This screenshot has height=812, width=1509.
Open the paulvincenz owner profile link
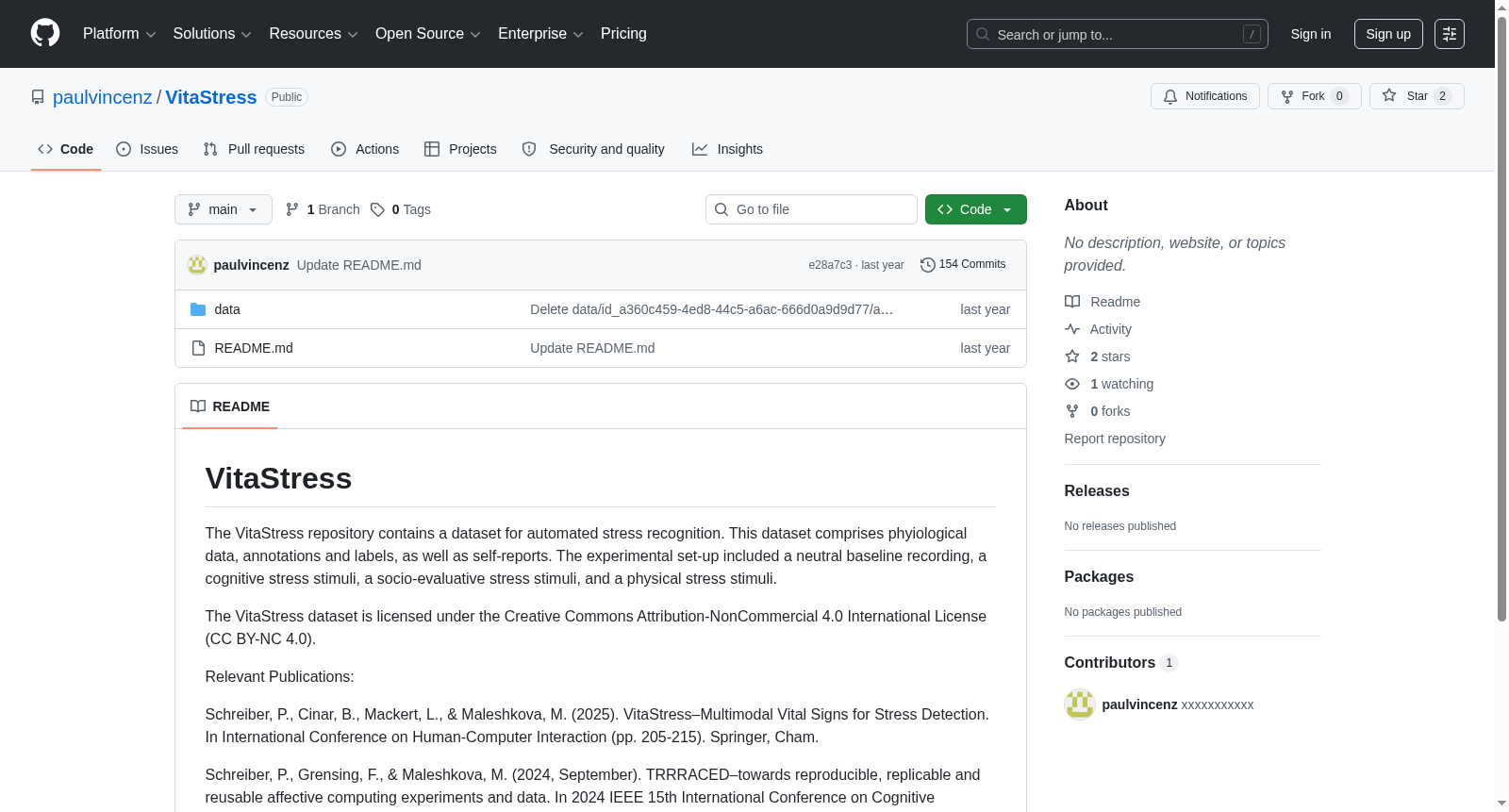(x=103, y=97)
